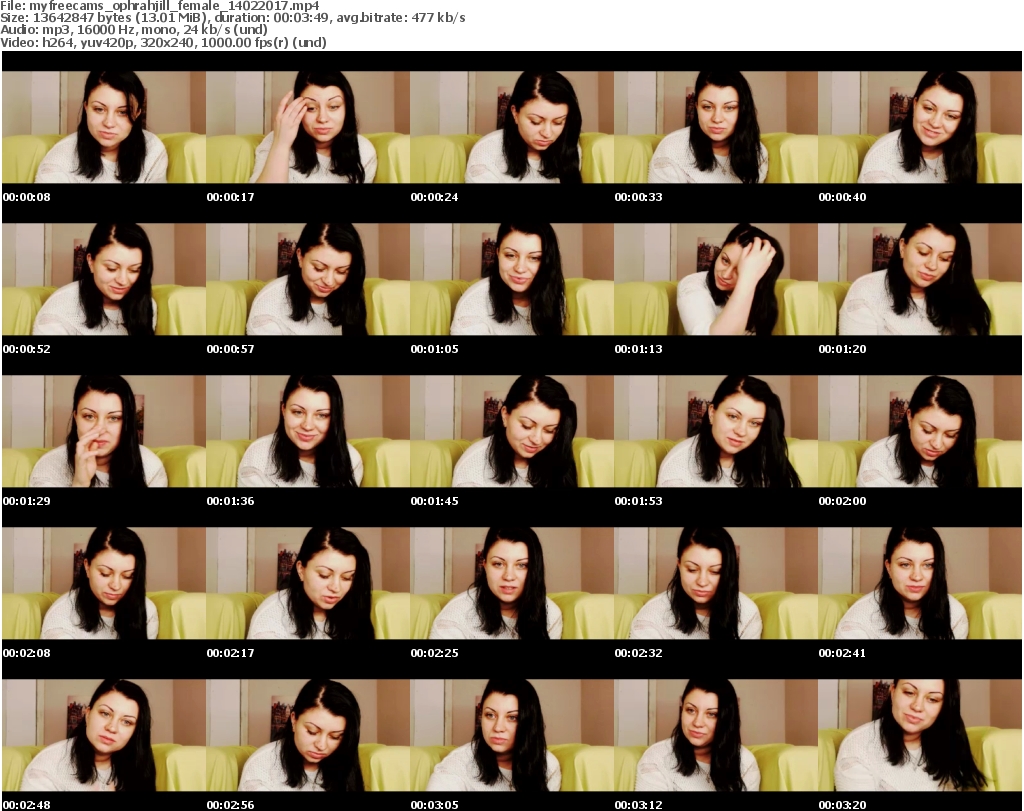
Task: Select the frame at 00:01:05
Action: [x=512, y=279]
